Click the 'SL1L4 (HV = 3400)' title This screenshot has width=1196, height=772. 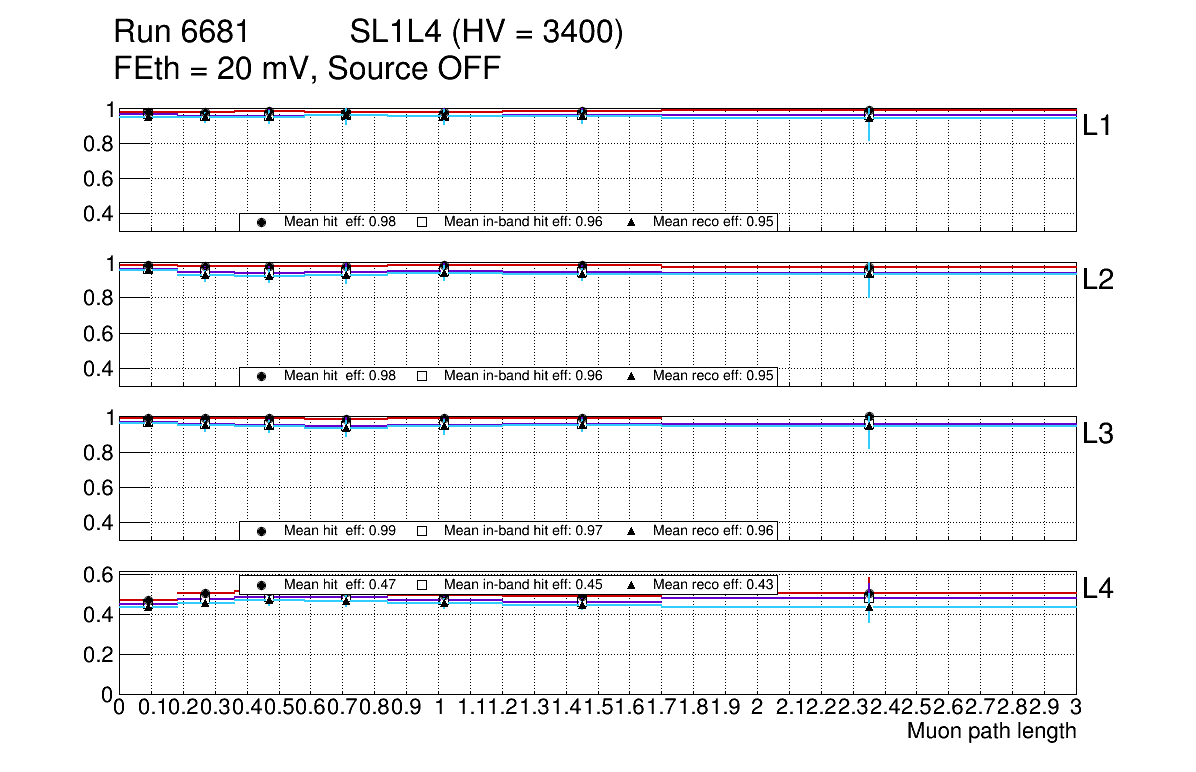tap(487, 33)
